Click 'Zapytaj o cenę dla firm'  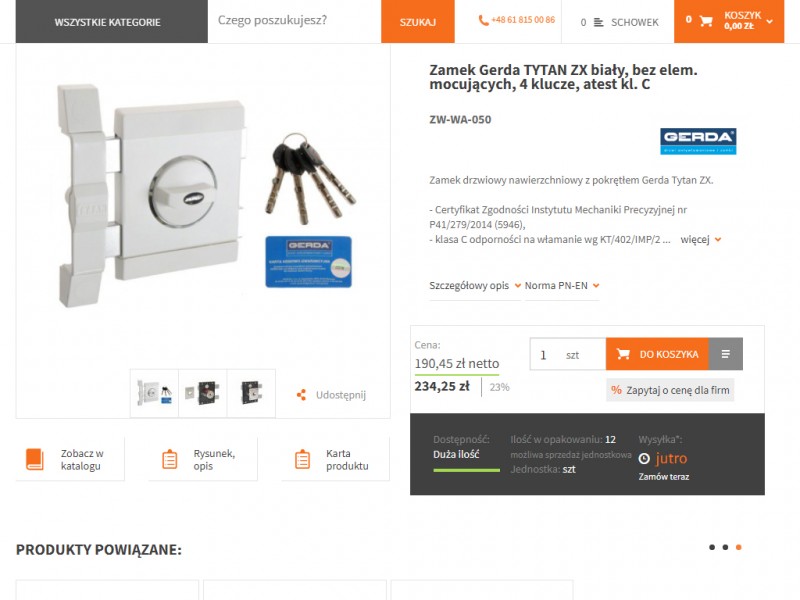[x=670, y=390]
